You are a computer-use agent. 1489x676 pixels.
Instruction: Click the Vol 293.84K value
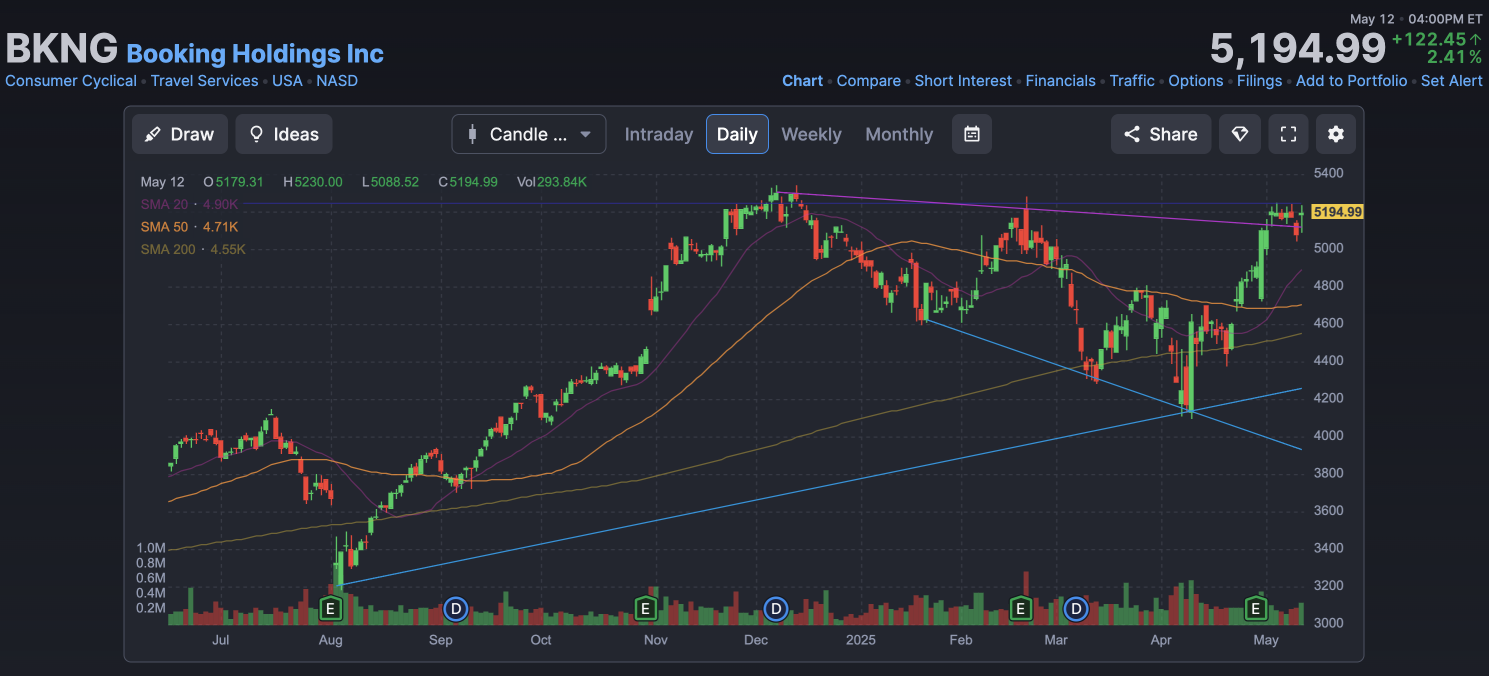pos(552,182)
